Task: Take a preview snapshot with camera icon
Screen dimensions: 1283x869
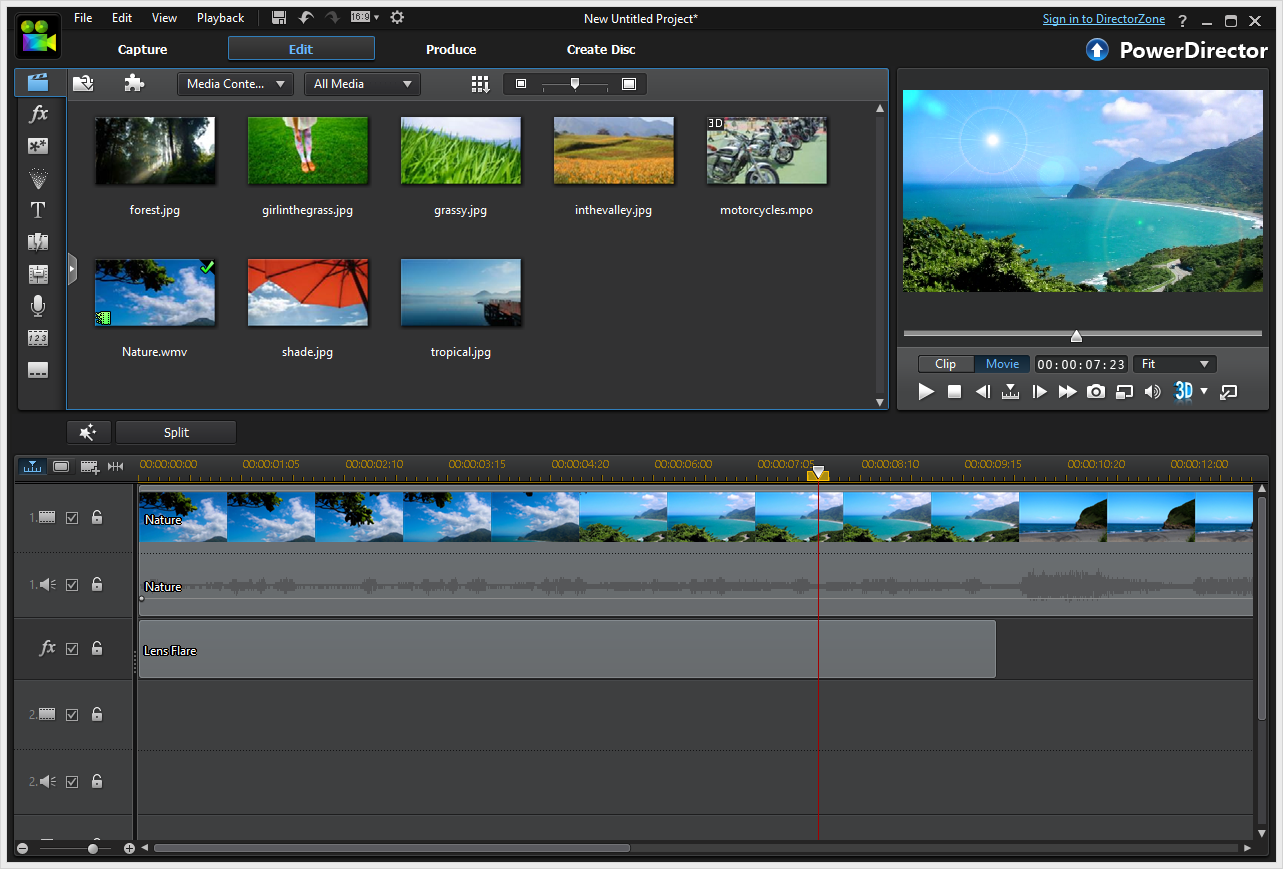Action: tap(1096, 392)
